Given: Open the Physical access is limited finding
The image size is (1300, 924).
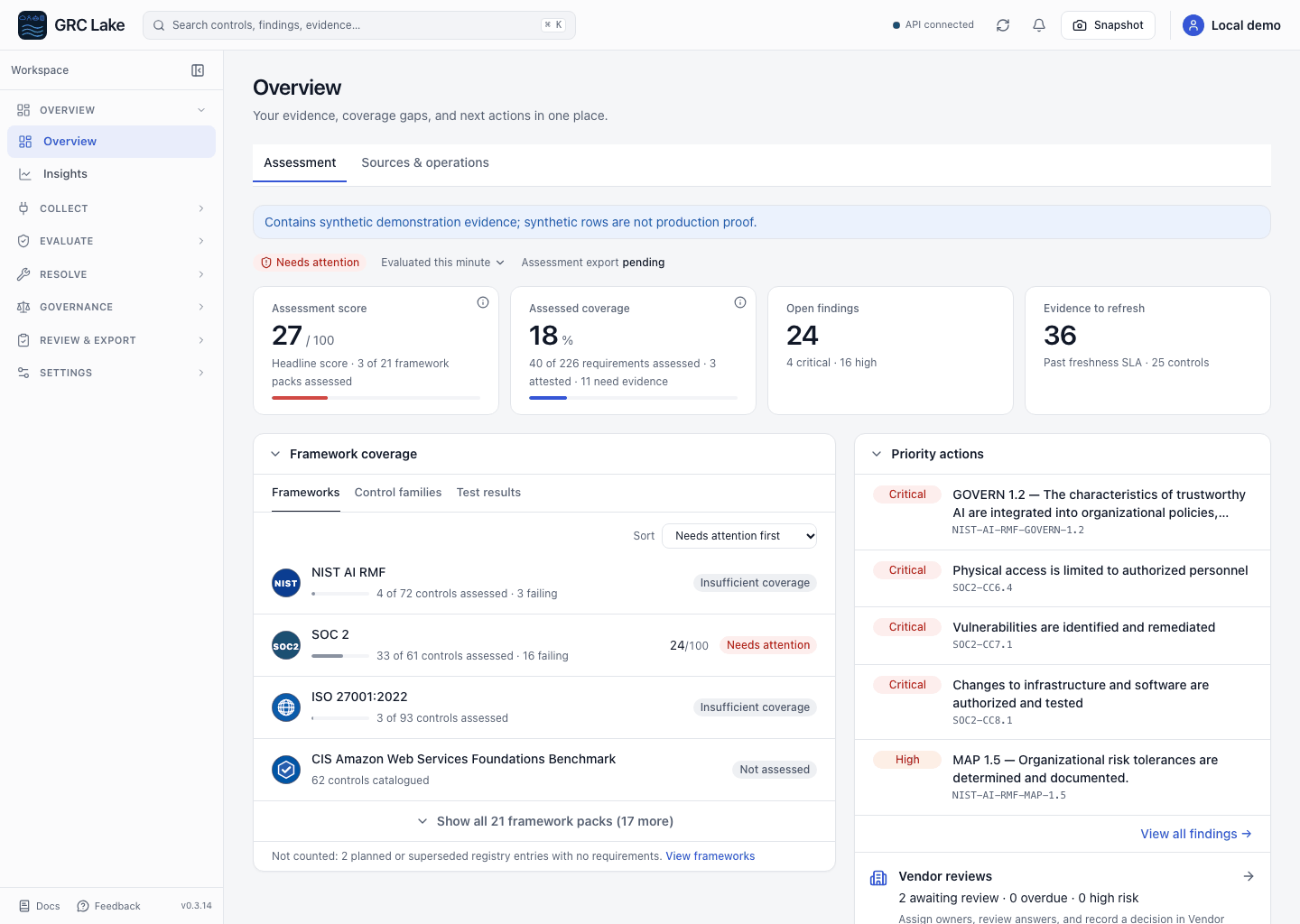Looking at the screenshot, I should 1063,578.
